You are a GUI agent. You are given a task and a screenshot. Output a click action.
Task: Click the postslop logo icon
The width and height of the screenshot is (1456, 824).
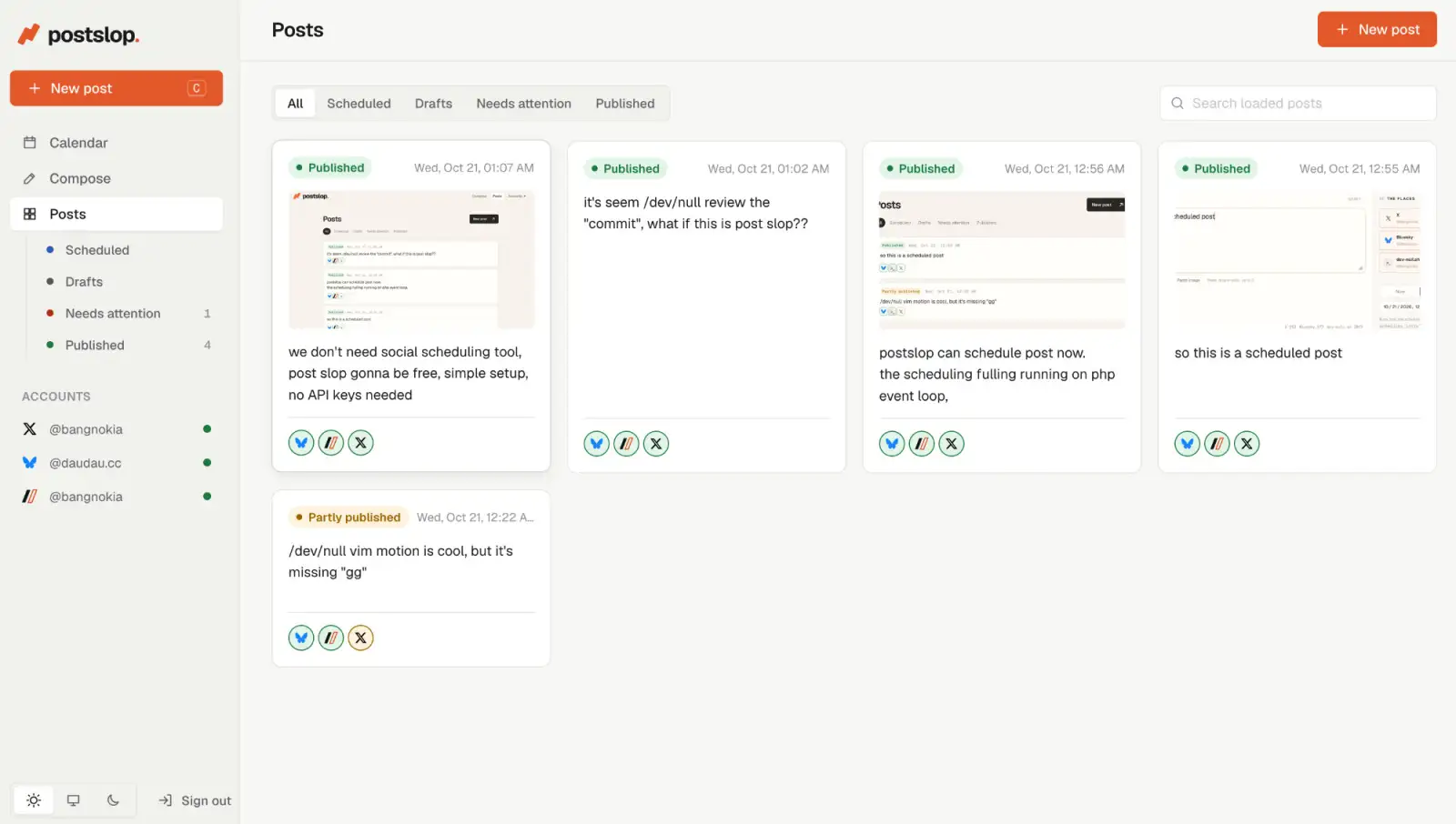29,35
